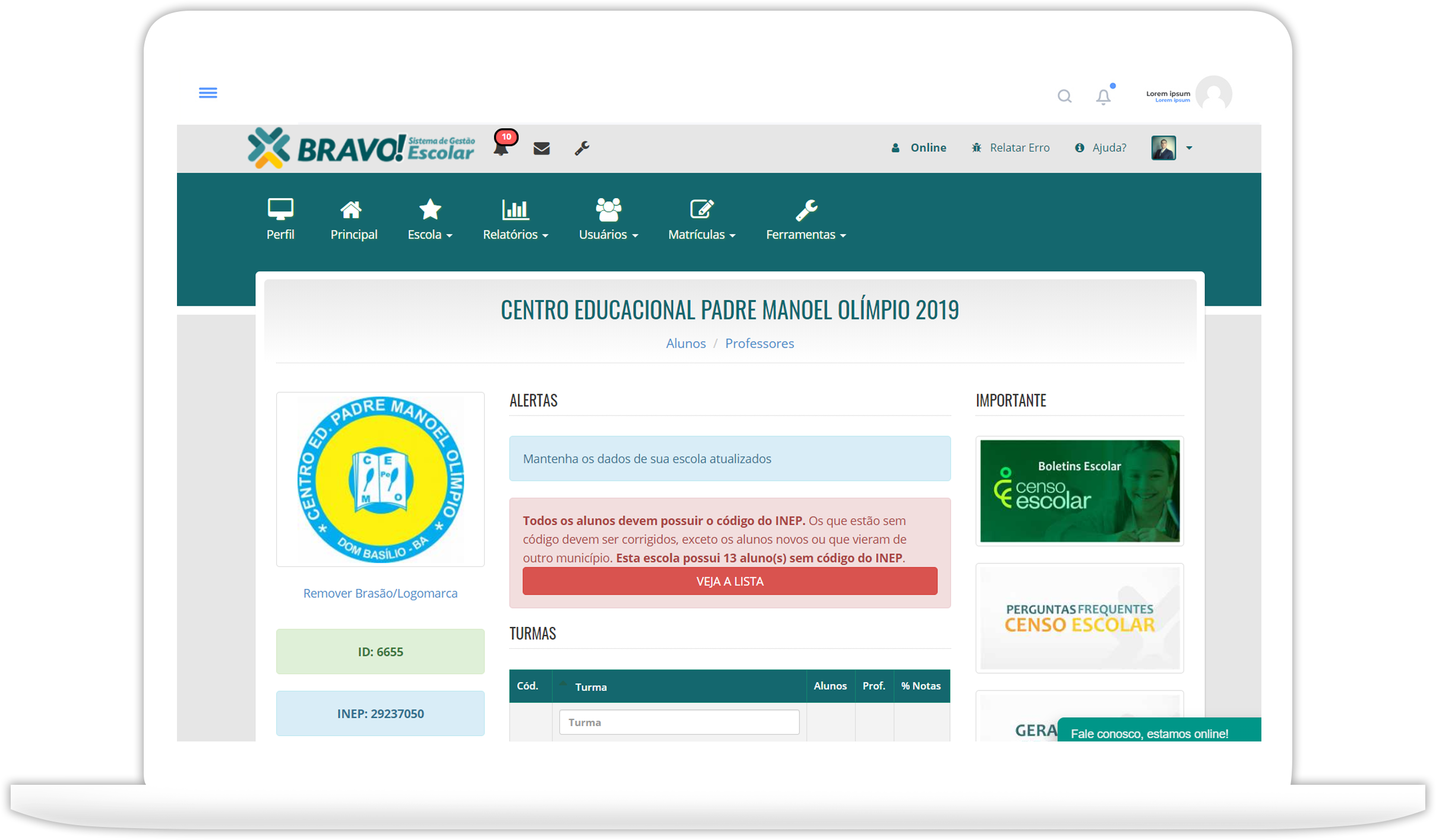
Task: Click the school crest logo image
Action: [380, 480]
